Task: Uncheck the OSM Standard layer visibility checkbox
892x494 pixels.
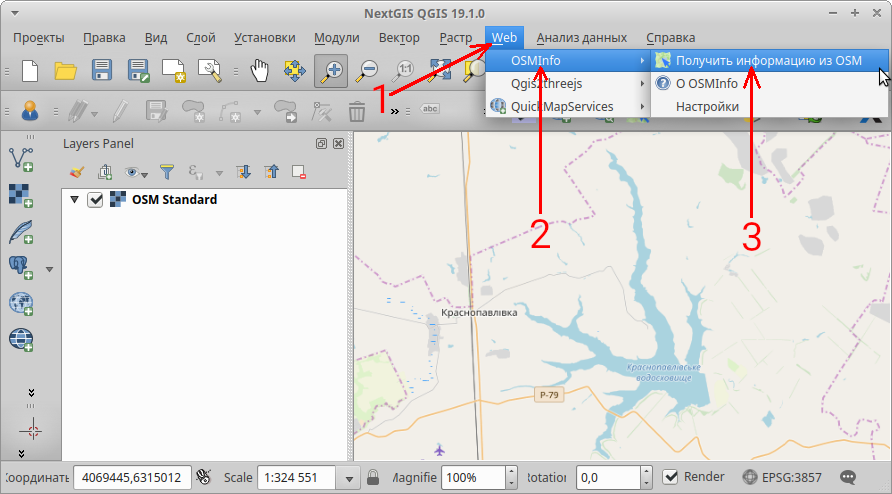Action: click(95, 200)
